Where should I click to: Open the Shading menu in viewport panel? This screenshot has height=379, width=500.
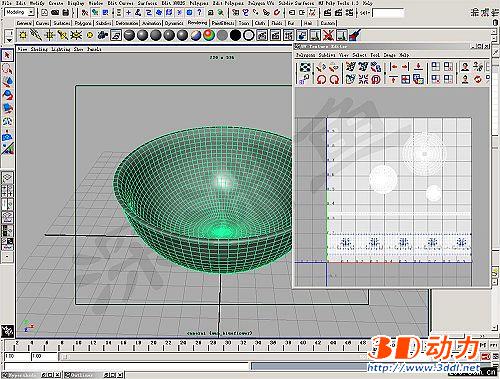pos(39,49)
